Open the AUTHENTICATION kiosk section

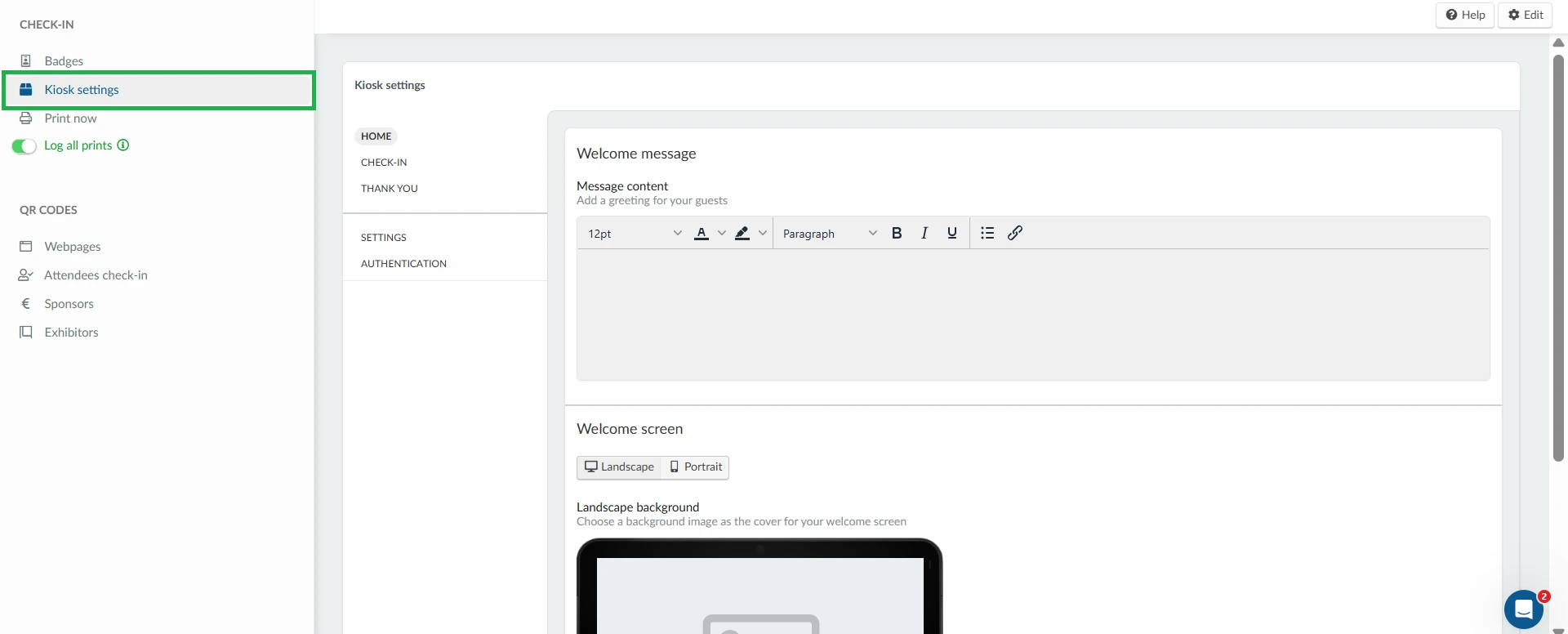click(x=403, y=264)
